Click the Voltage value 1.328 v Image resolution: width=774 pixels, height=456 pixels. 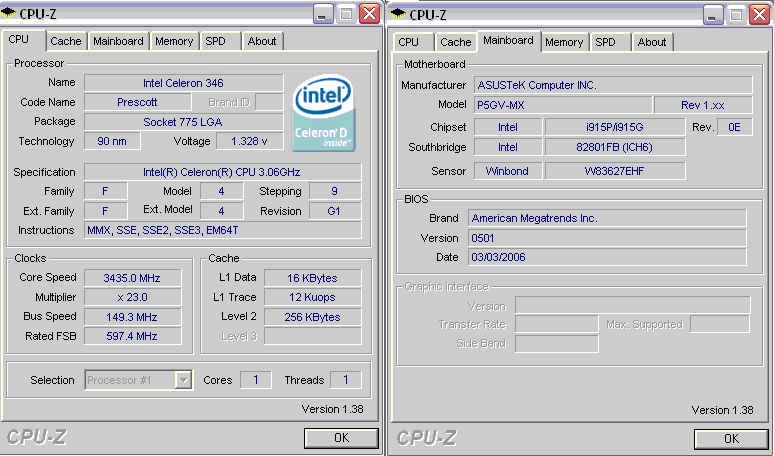[x=250, y=141]
